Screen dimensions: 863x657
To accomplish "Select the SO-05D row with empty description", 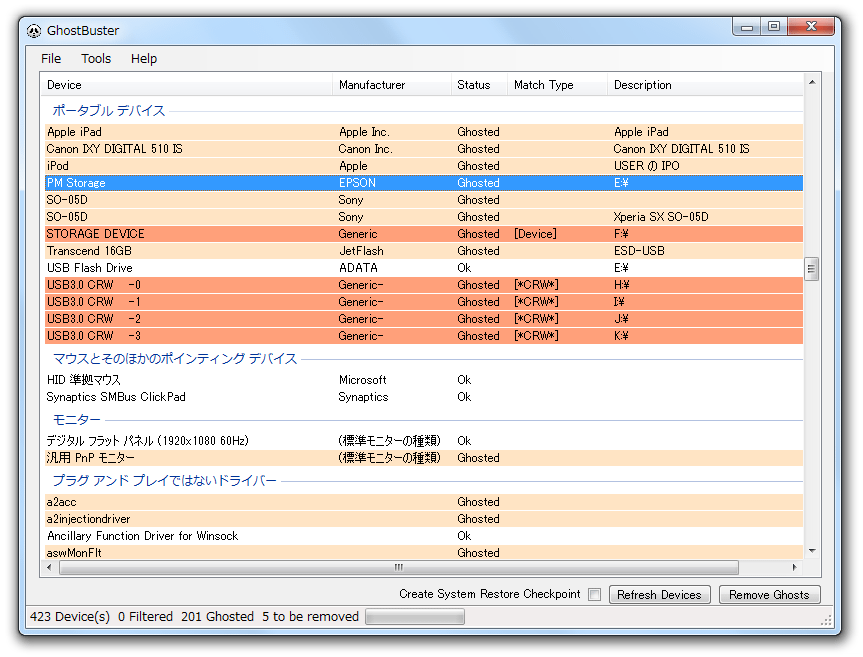I will tap(423, 200).
